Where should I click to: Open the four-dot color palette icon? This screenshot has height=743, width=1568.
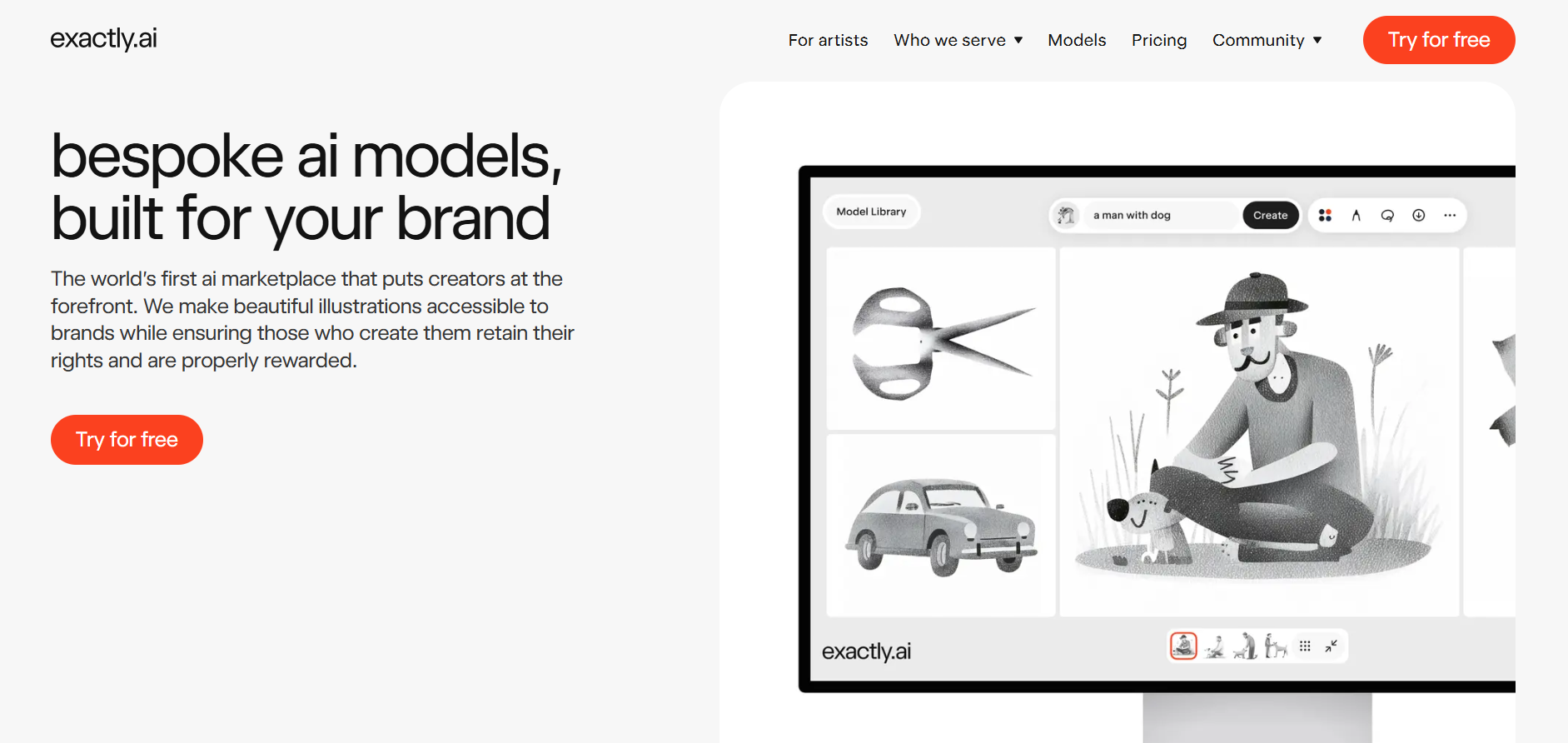pyautogui.click(x=1325, y=215)
